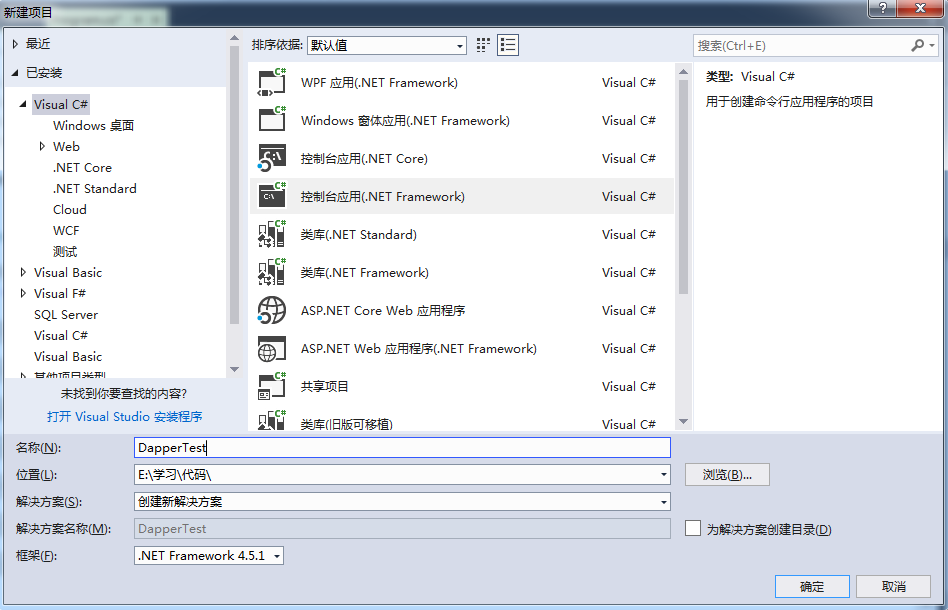This screenshot has width=948, height=610.
Task: Collapse the Installed node
Action: pyautogui.click(x=15, y=73)
